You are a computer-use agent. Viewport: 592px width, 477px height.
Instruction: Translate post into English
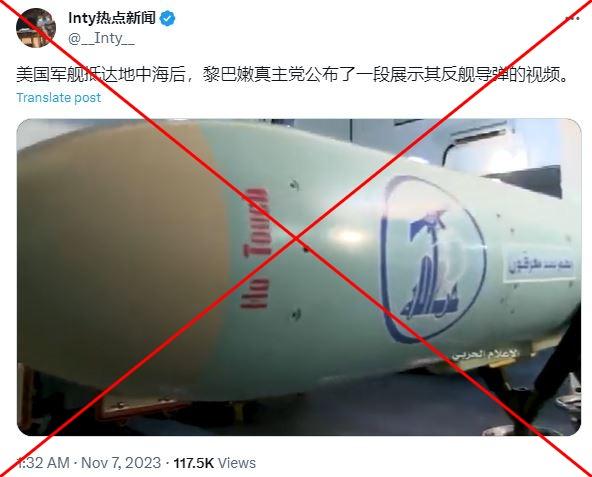[x=59, y=97]
